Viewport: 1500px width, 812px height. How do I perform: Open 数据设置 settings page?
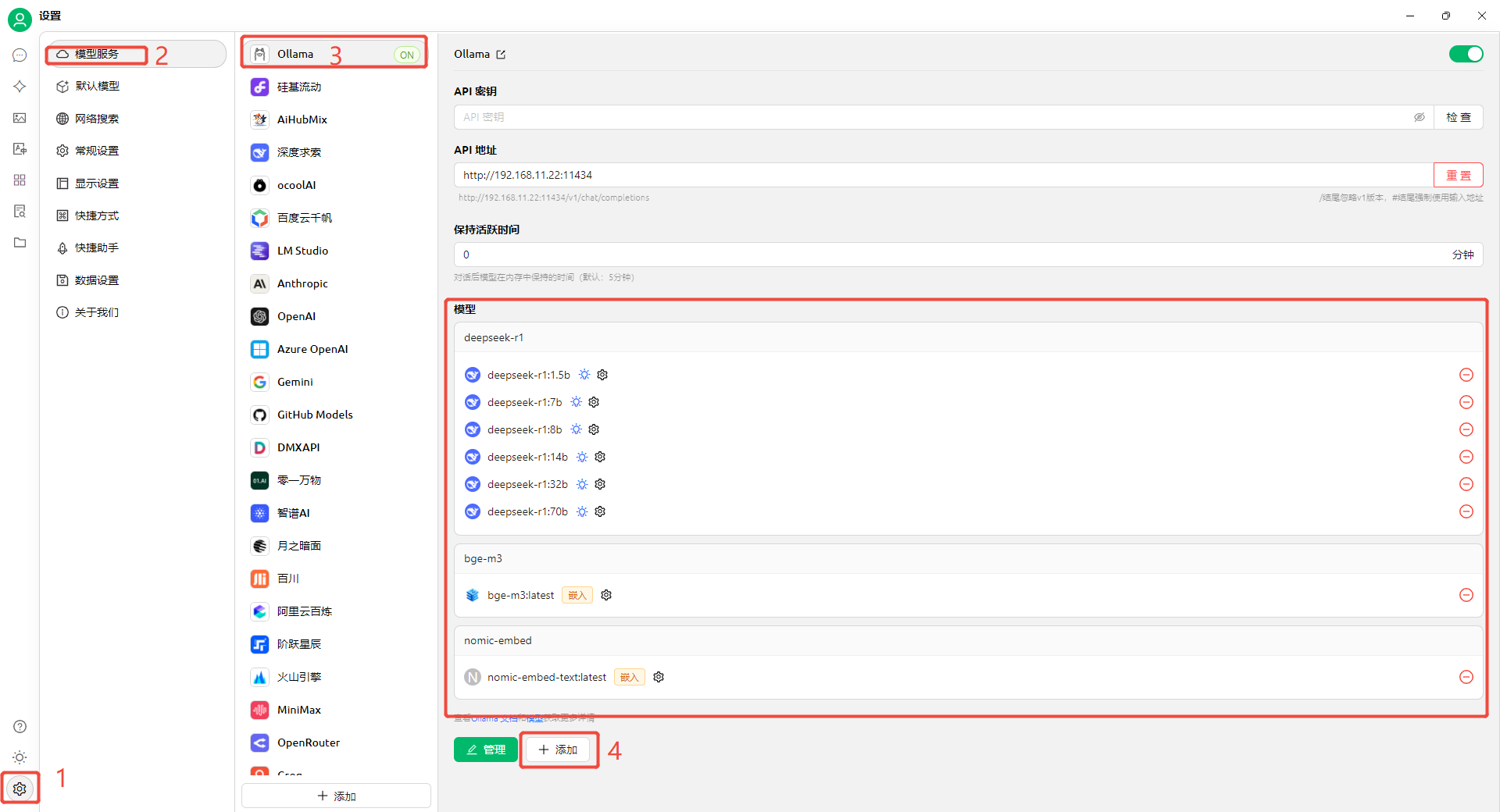136,280
